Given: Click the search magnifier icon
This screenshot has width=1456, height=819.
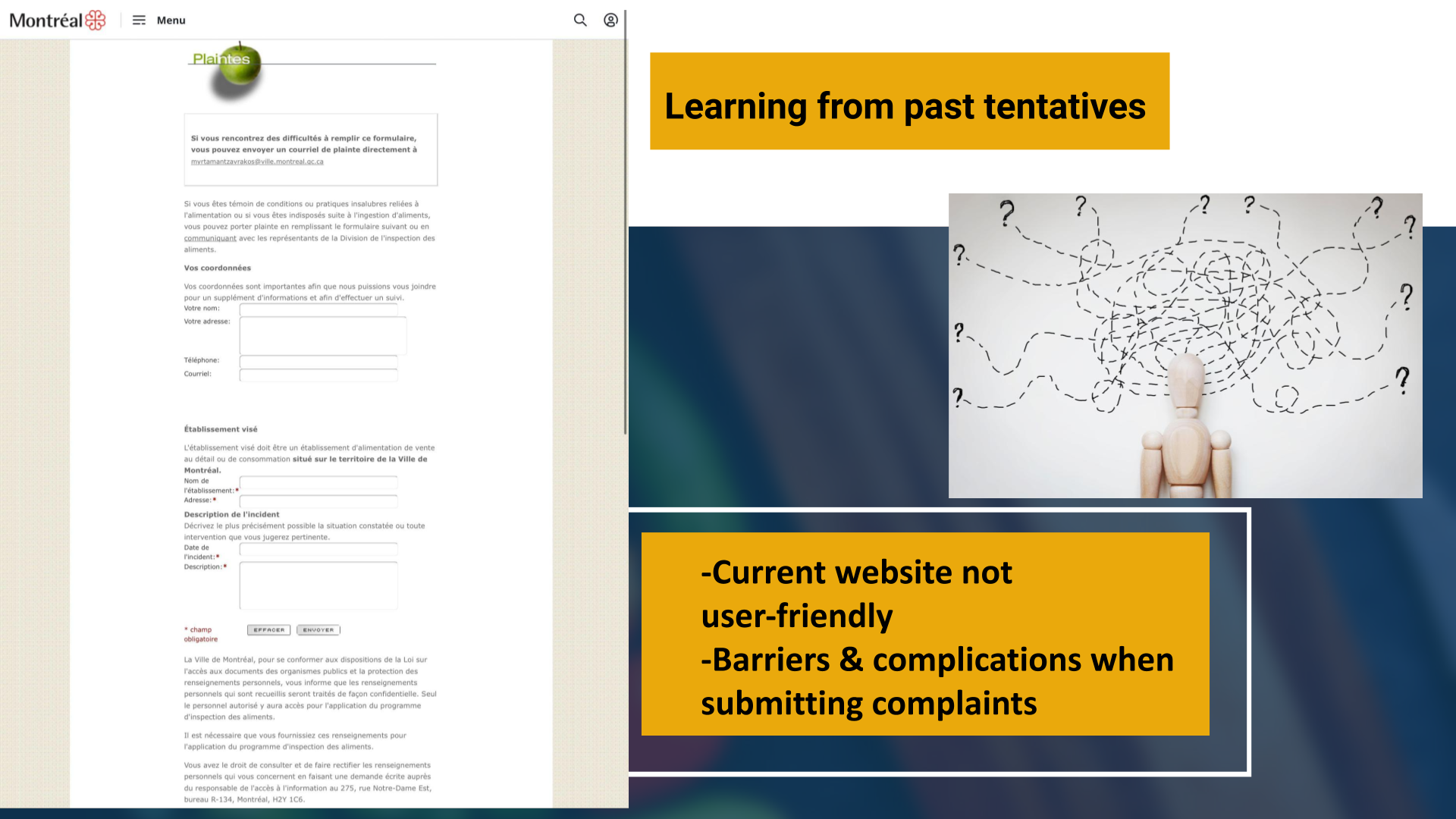Looking at the screenshot, I should click(580, 20).
